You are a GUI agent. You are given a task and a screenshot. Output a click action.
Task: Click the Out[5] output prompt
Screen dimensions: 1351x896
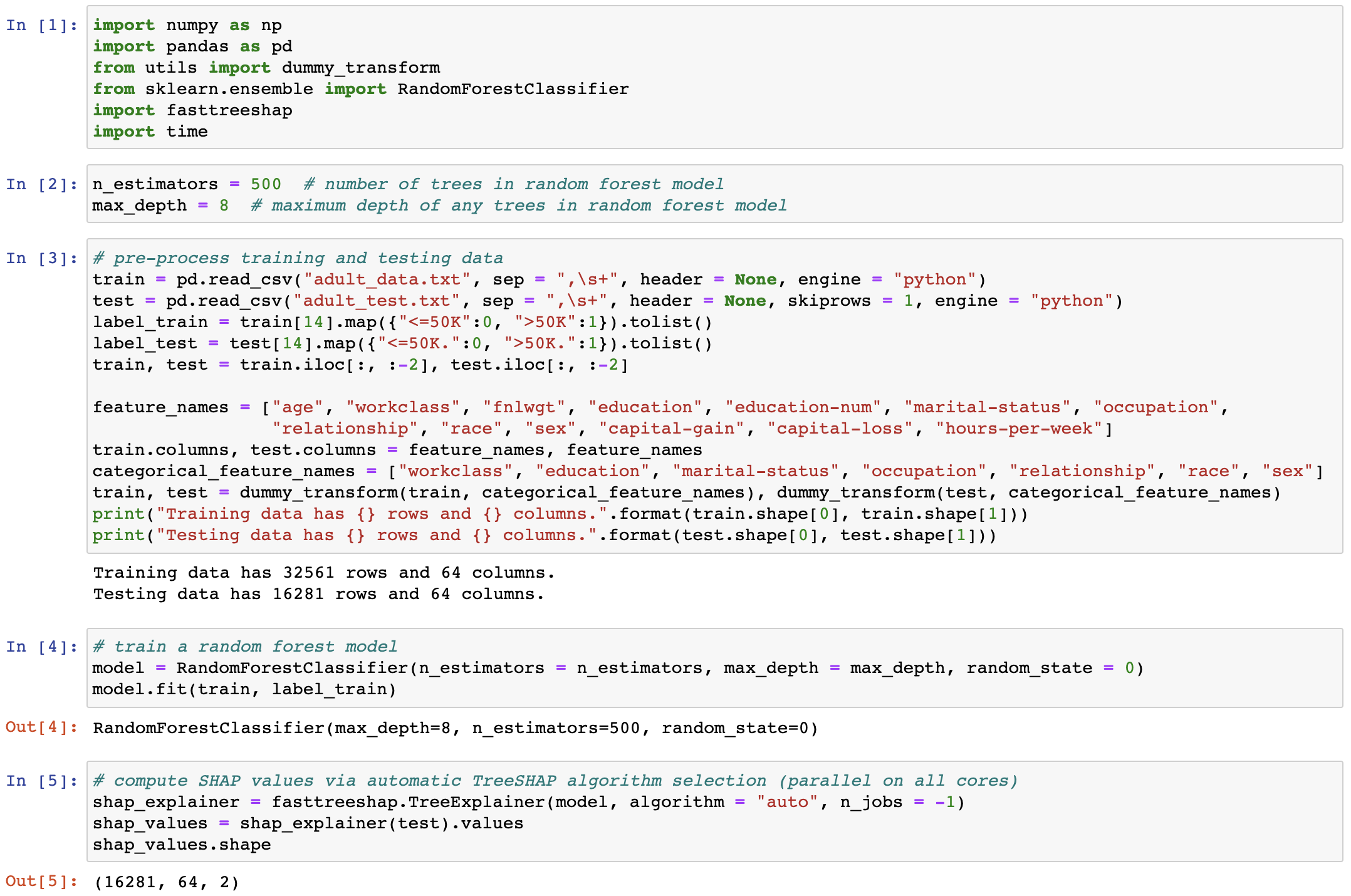tap(41, 881)
